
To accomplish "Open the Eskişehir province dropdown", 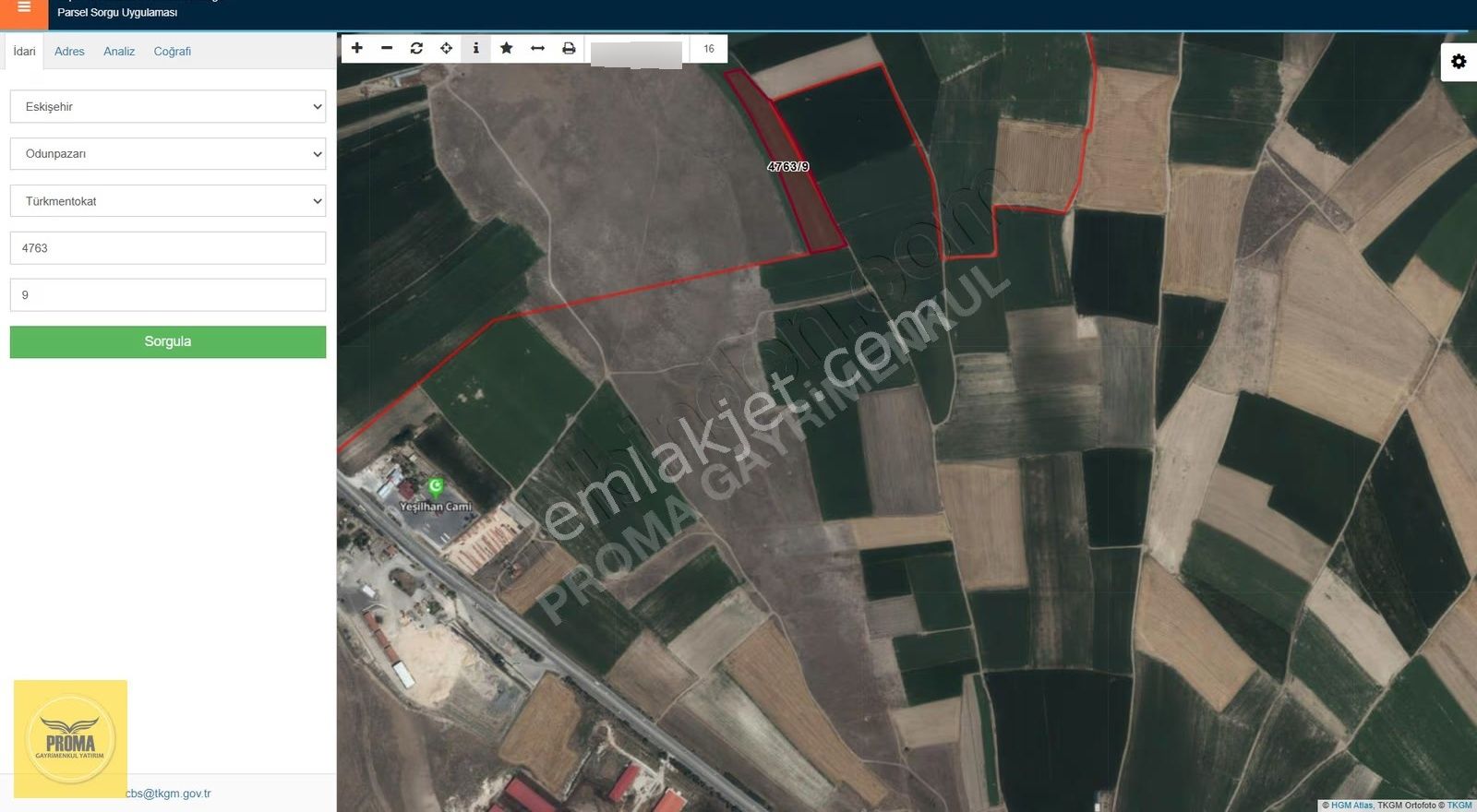I will tap(168, 107).
